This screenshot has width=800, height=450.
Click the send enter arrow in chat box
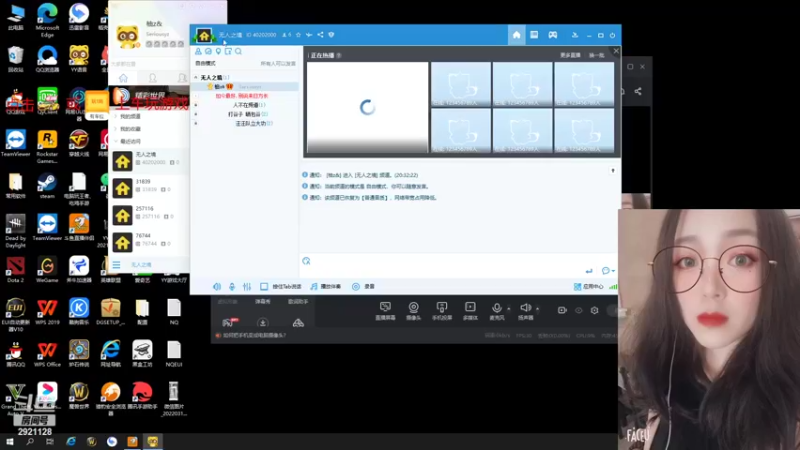point(589,270)
